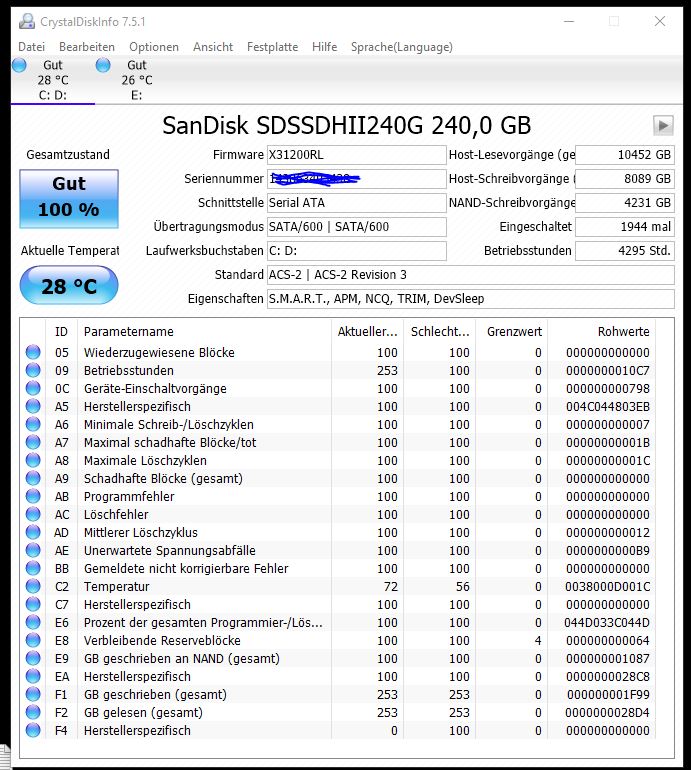
Task: Click status icon of 09 Betriebsstunden row
Action: pos(33,370)
